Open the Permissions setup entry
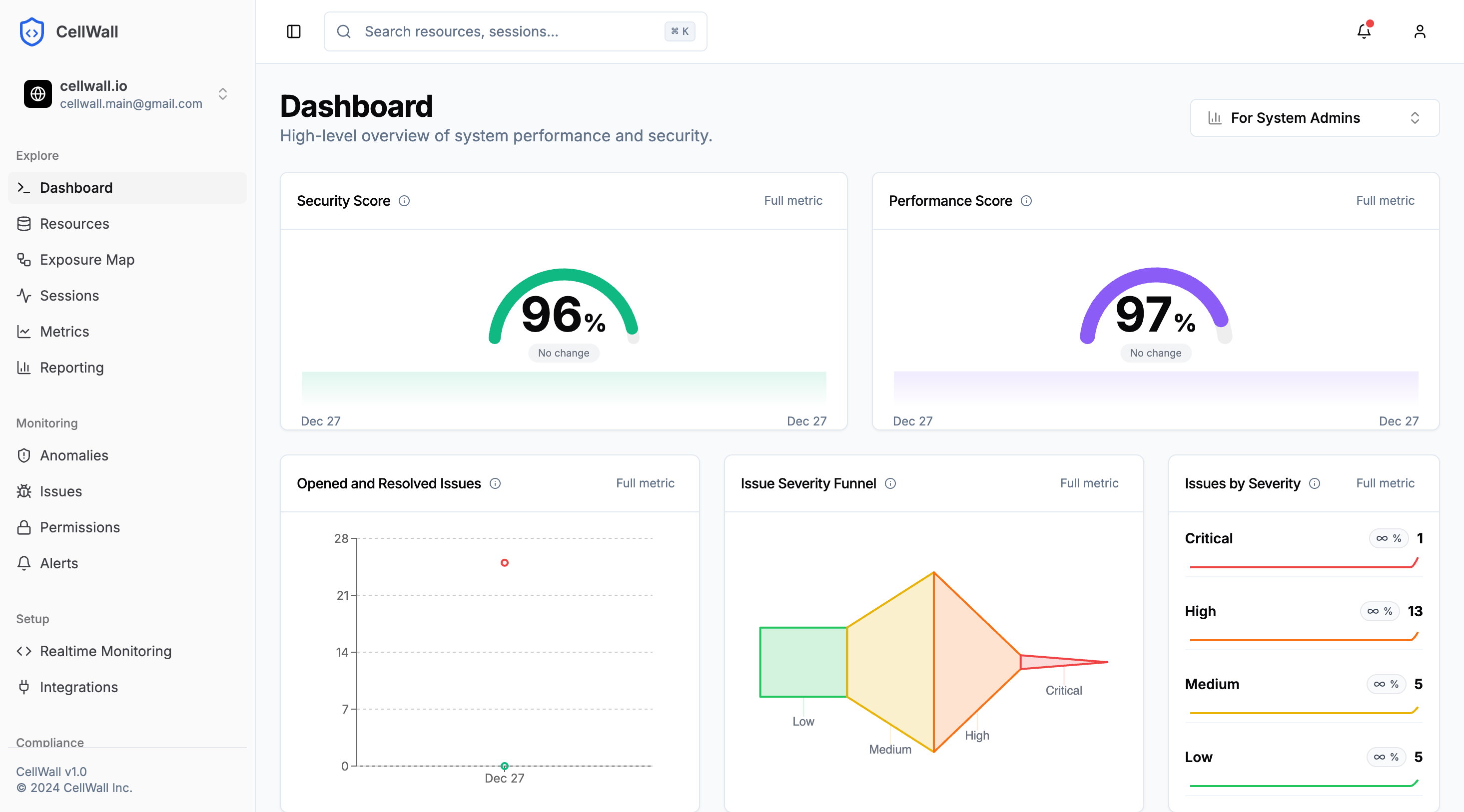Viewport: 1464px width, 812px height. pyautogui.click(x=79, y=527)
